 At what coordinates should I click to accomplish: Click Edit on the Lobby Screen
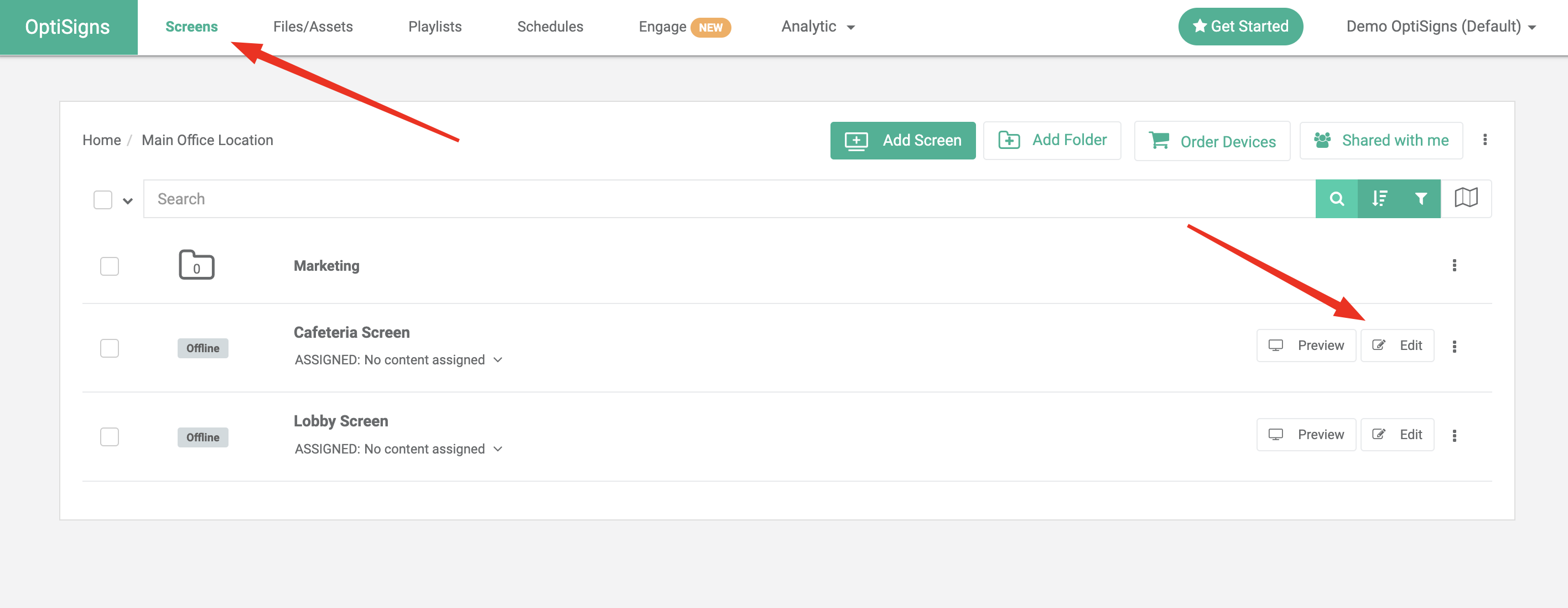1397,434
